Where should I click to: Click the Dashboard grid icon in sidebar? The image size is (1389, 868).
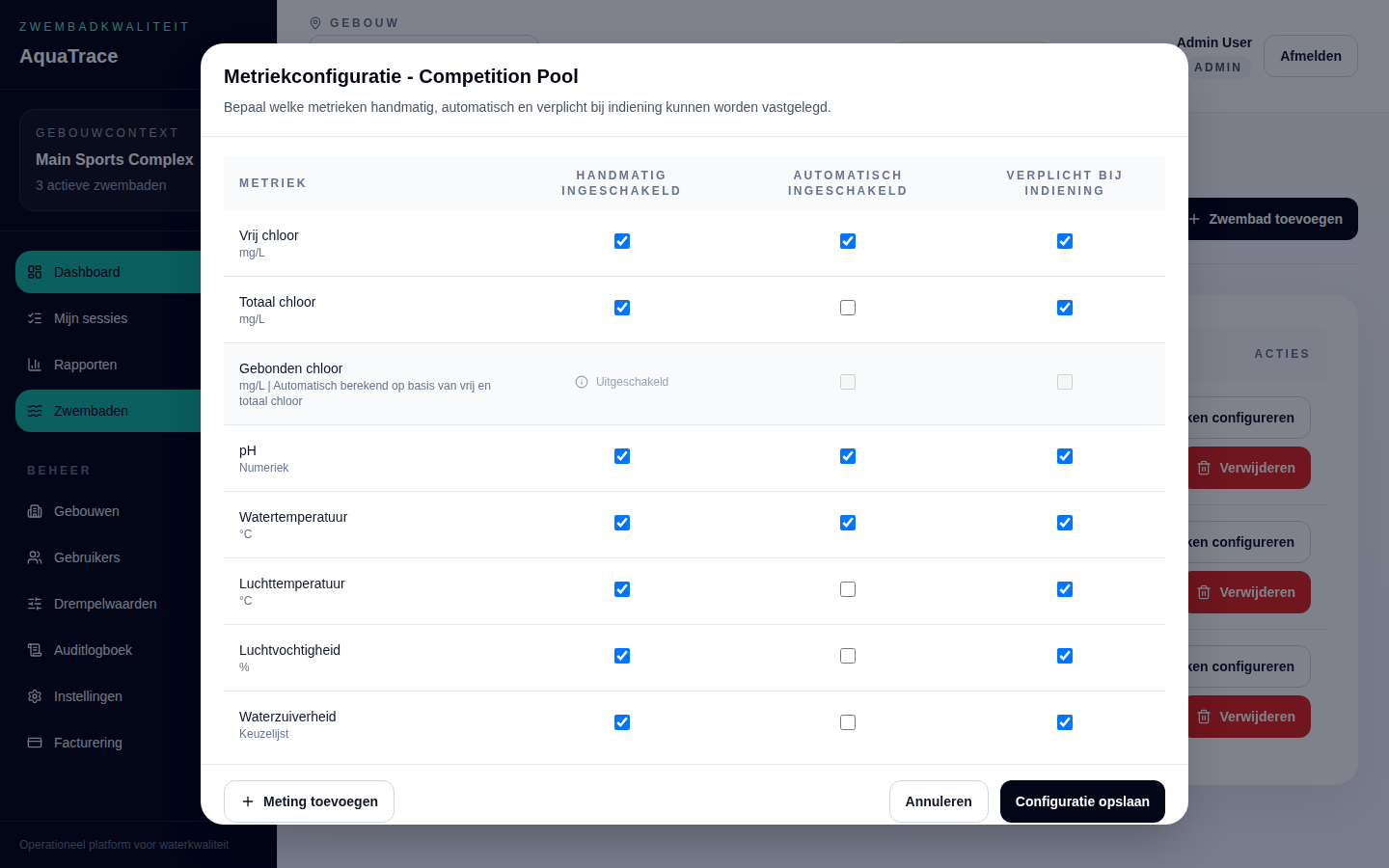point(35,272)
